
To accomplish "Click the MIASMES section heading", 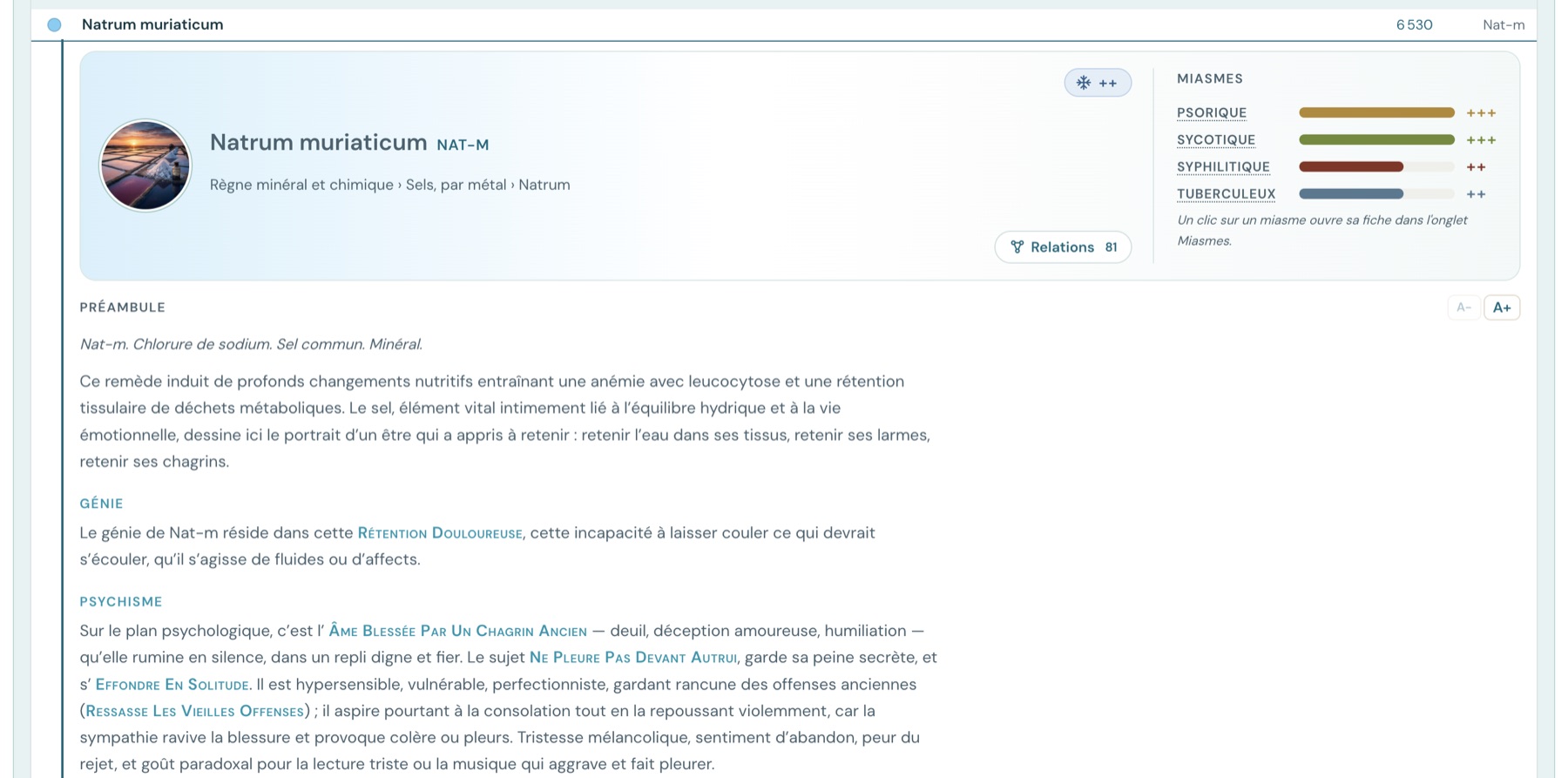I will [1210, 79].
